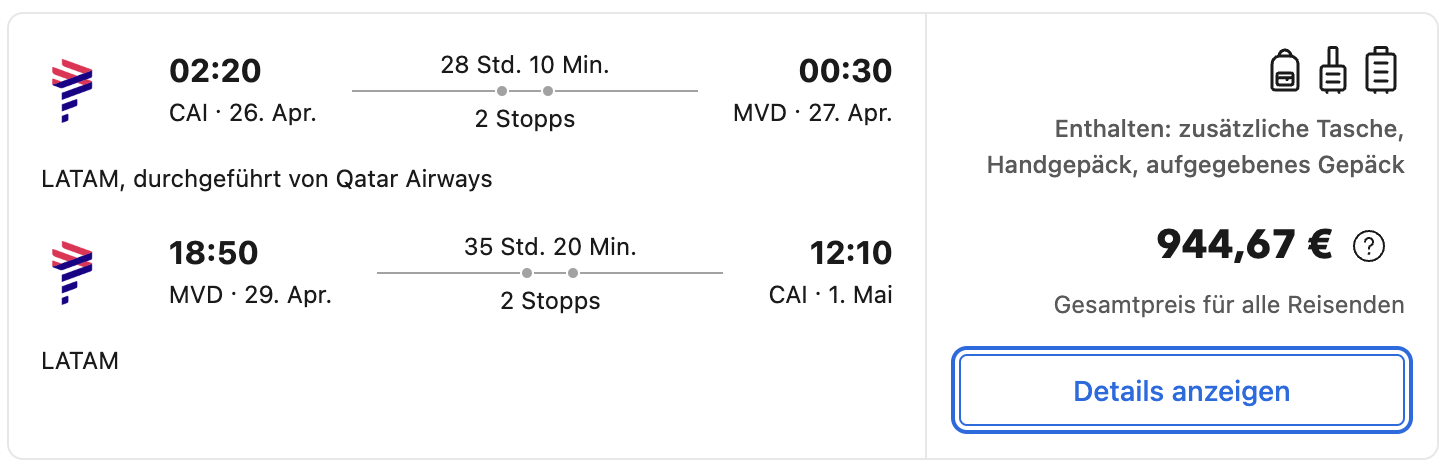This screenshot has height=466, width=1456.
Task: Click the 35 Std. 20 Min. duration
Action: click(x=550, y=247)
